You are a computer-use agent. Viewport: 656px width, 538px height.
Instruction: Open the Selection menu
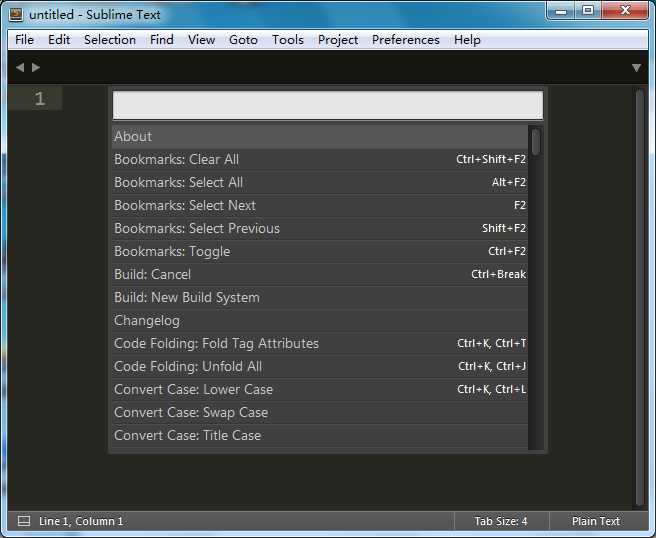[x=110, y=40]
